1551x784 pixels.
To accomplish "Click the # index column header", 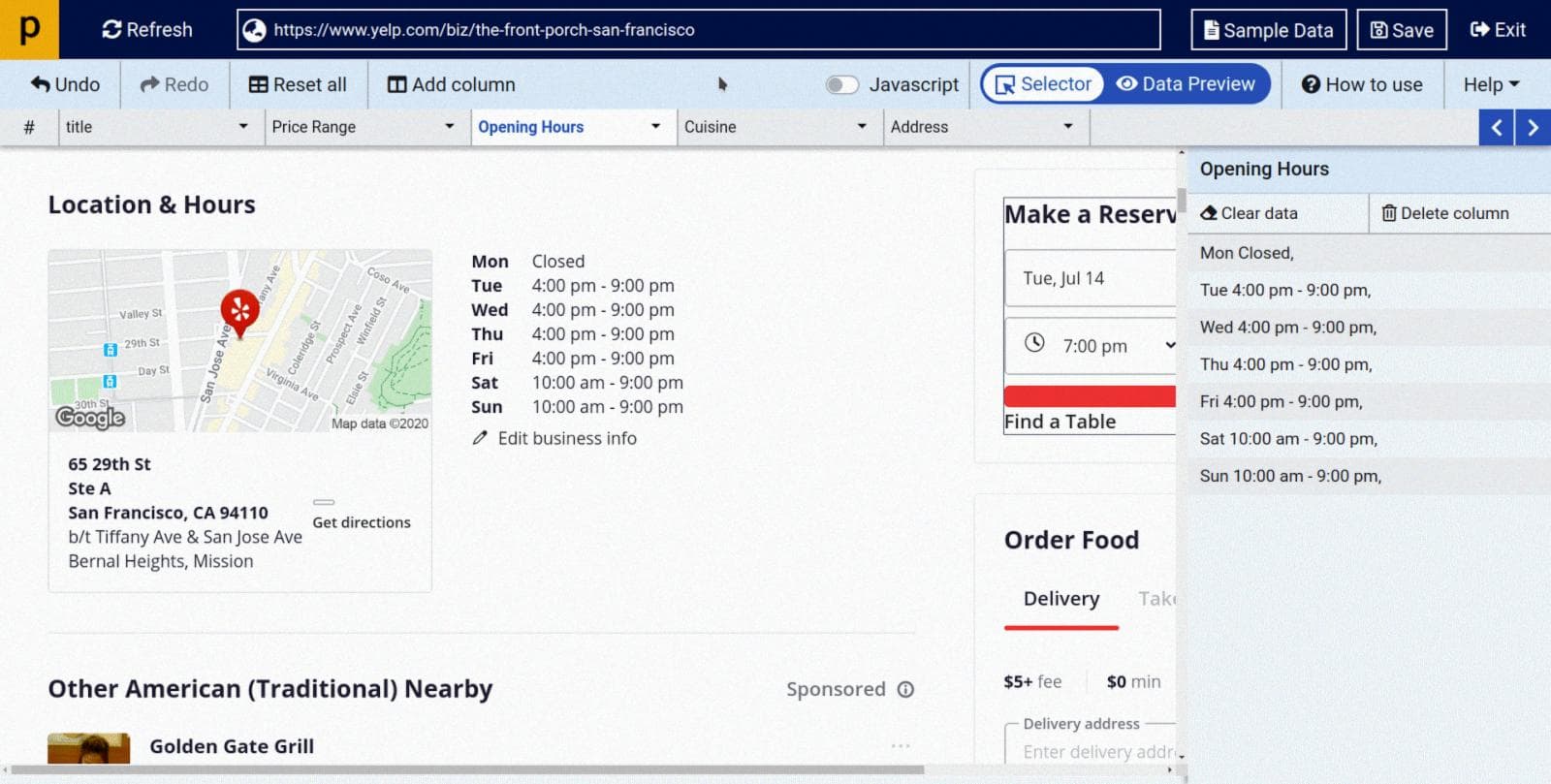I will (29, 127).
